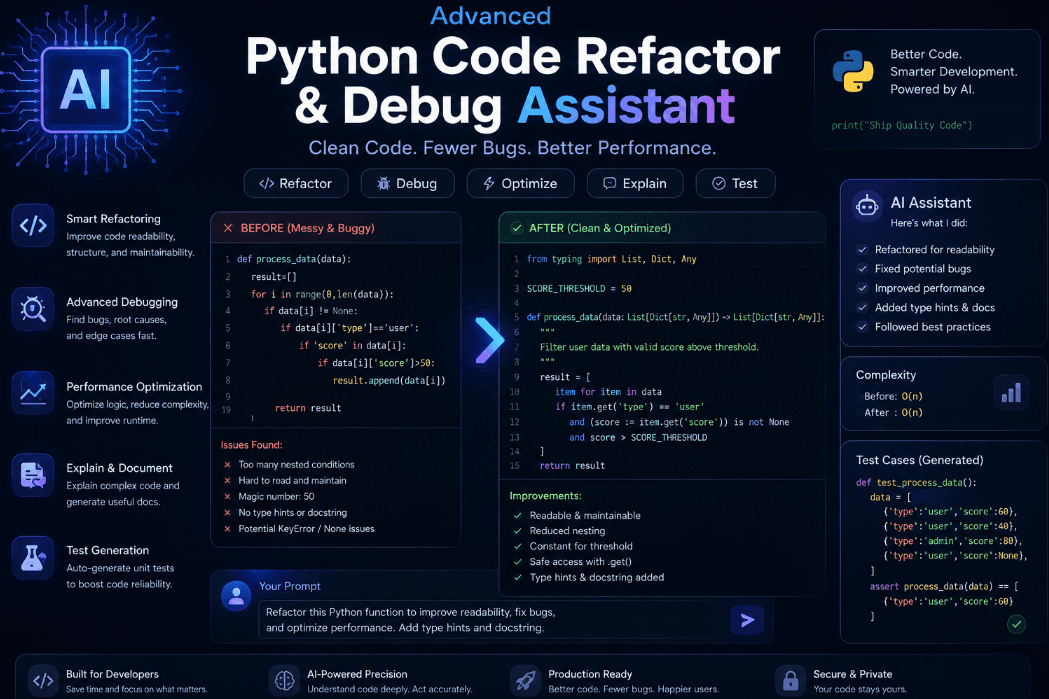Screen dimensions: 1049x699
Task: Switch to the Test tab
Action: tap(735, 183)
